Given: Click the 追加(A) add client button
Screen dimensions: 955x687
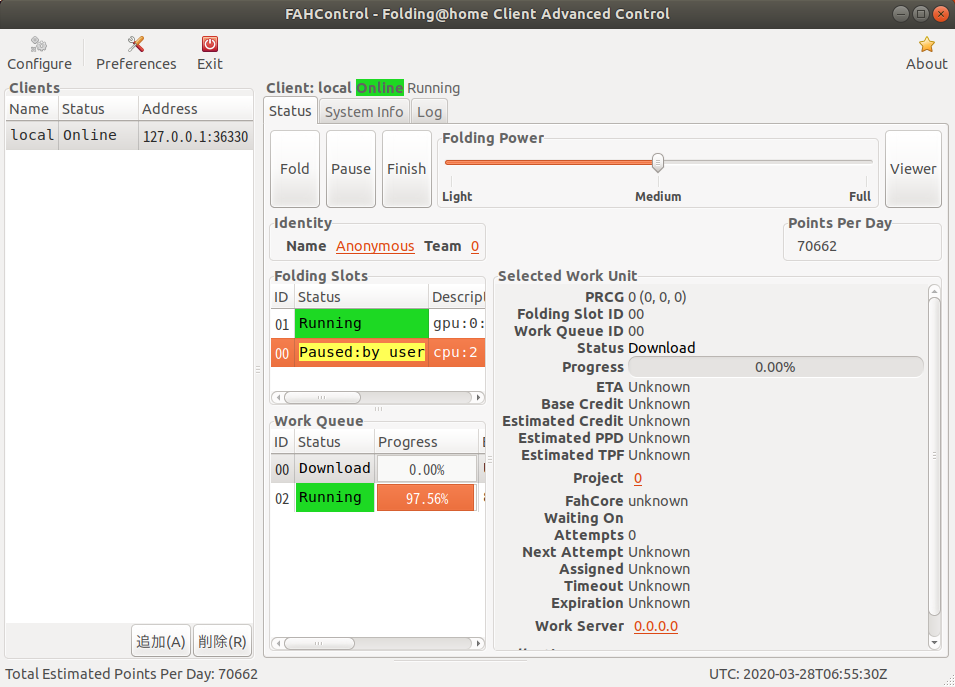Looking at the screenshot, I should pyautogui.click(x=161, y=641).
